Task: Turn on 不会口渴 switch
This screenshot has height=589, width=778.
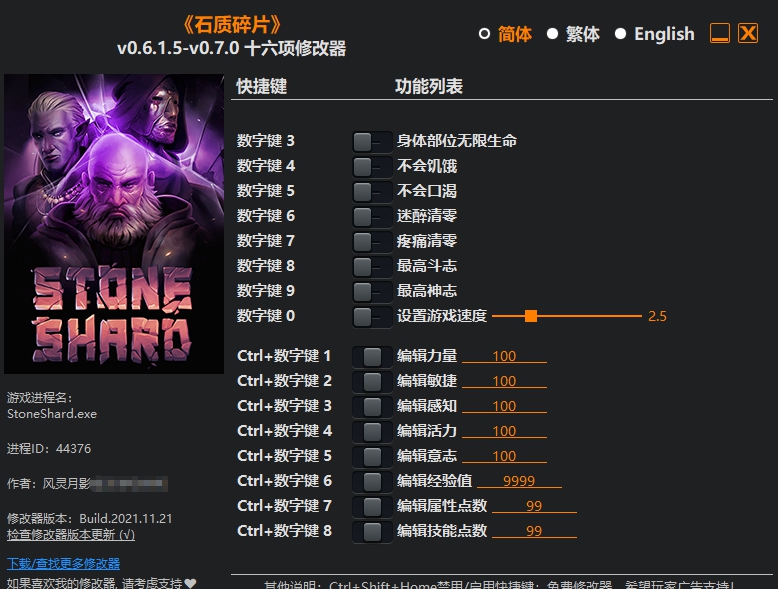Action: (x=372, y=192)
